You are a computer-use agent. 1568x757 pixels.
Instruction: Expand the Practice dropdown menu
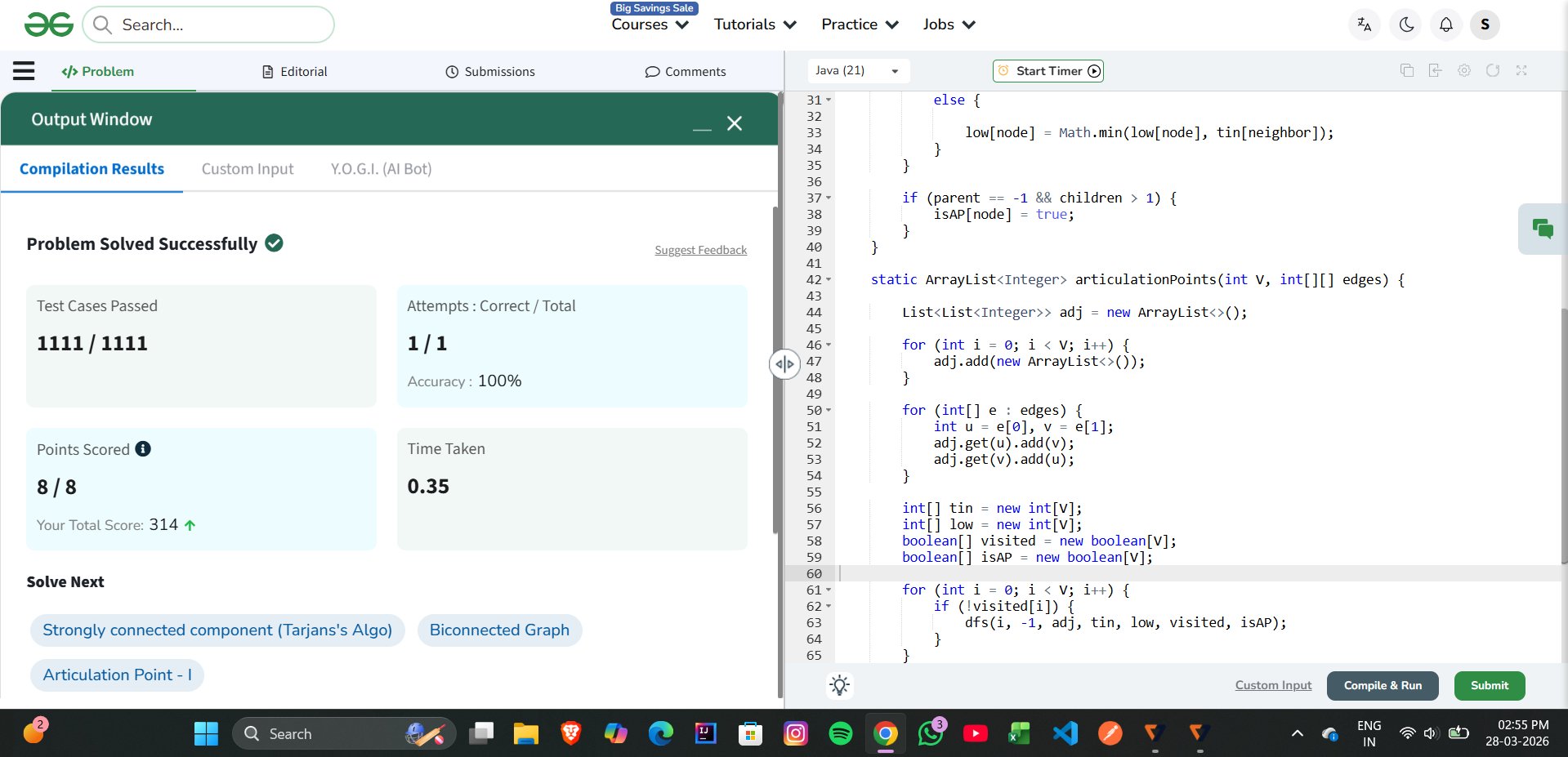click(x=859, y=24)
